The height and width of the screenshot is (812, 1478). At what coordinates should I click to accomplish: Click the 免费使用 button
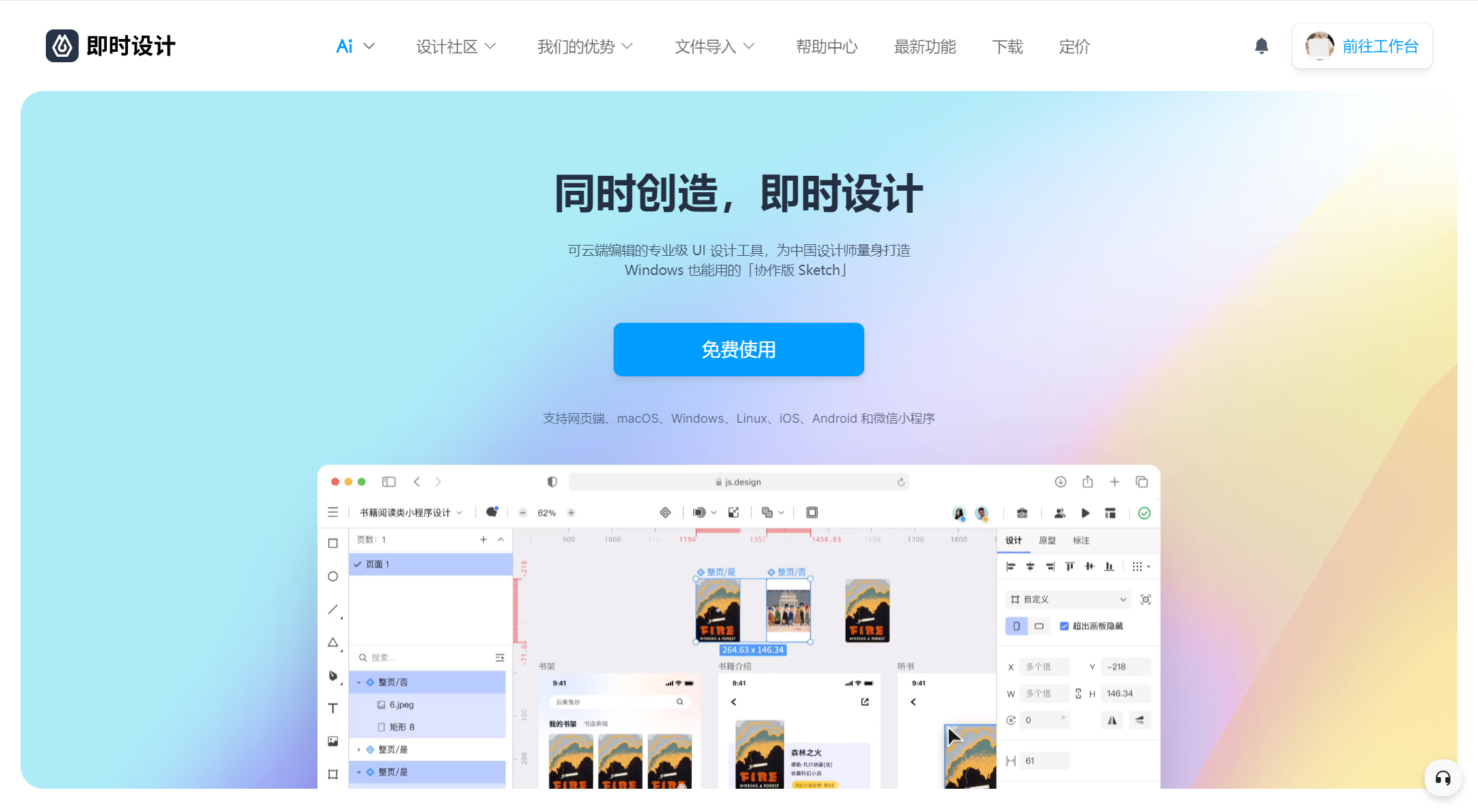point(738,349)
